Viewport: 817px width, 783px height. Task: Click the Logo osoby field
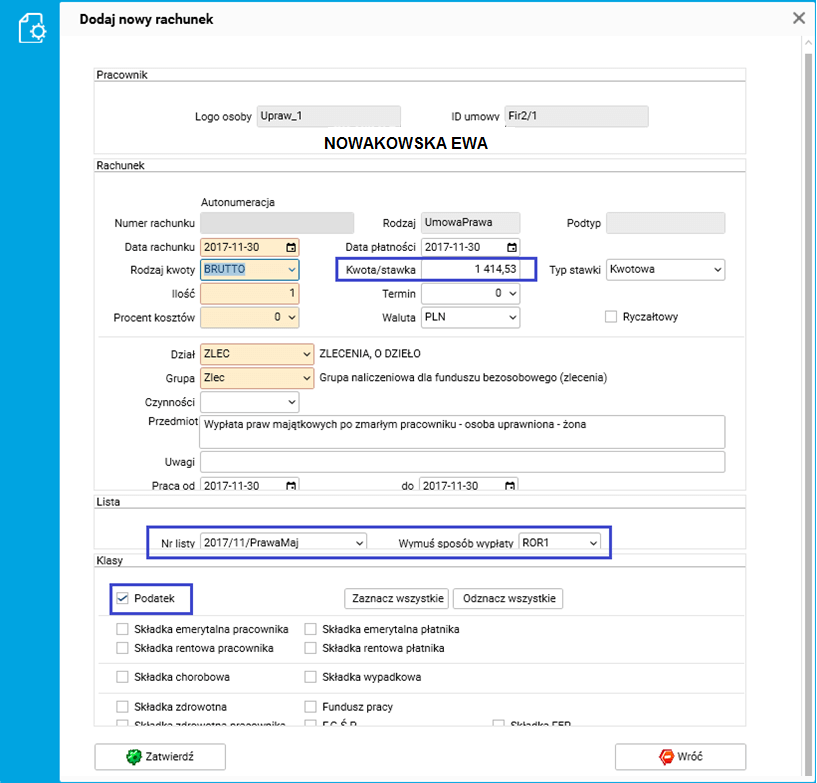click(329, 116)
